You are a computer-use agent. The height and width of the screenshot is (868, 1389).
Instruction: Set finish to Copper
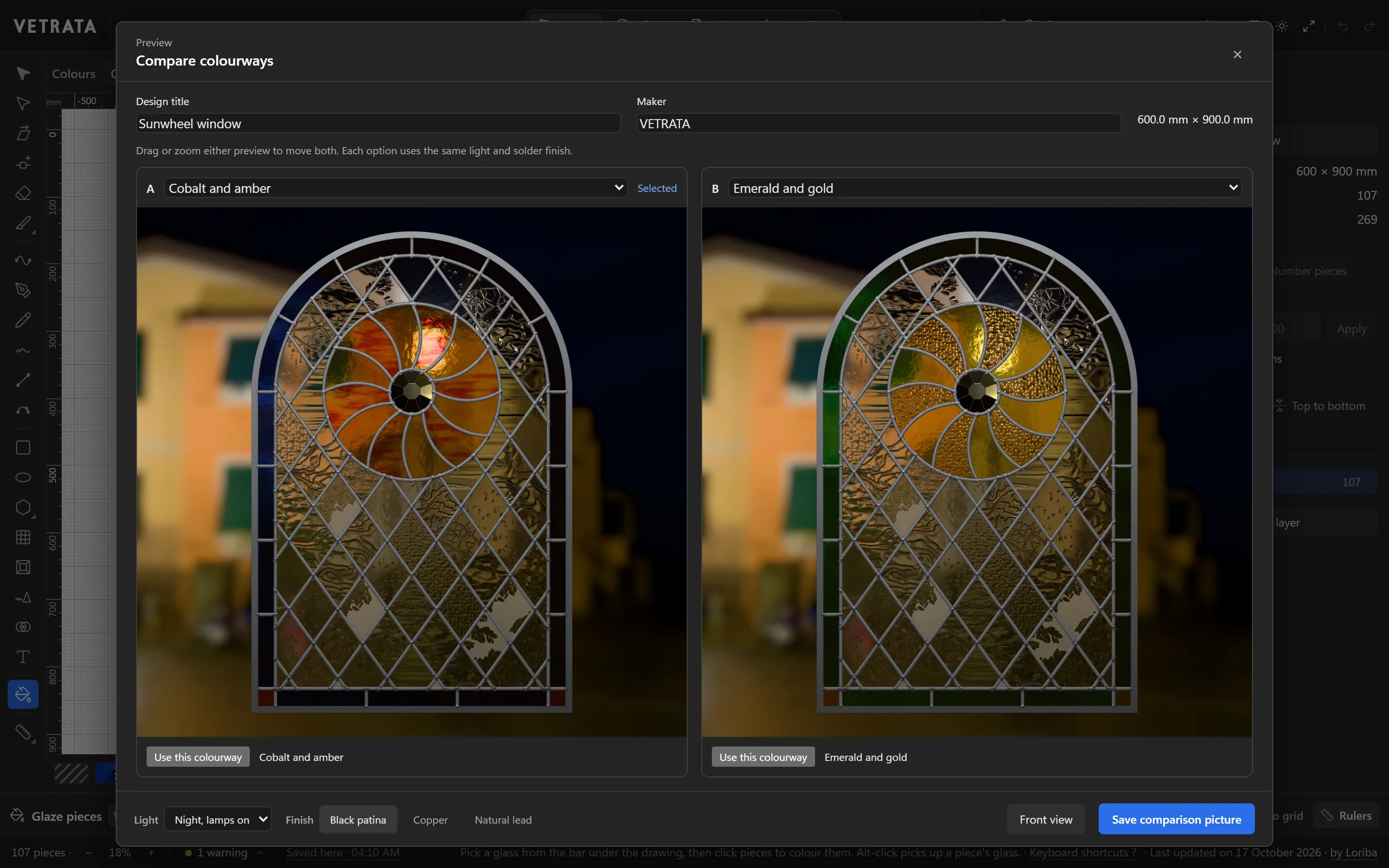[430, 819]
